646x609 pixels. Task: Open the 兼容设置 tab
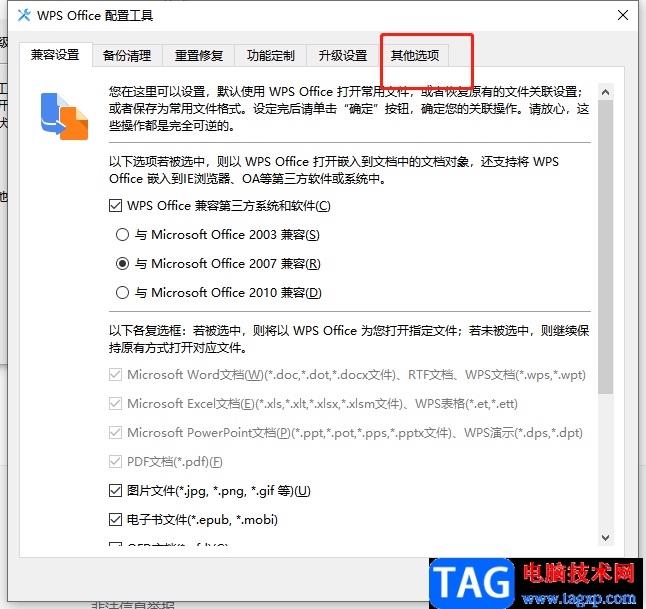pyautogui.click(x=55, y=55)
